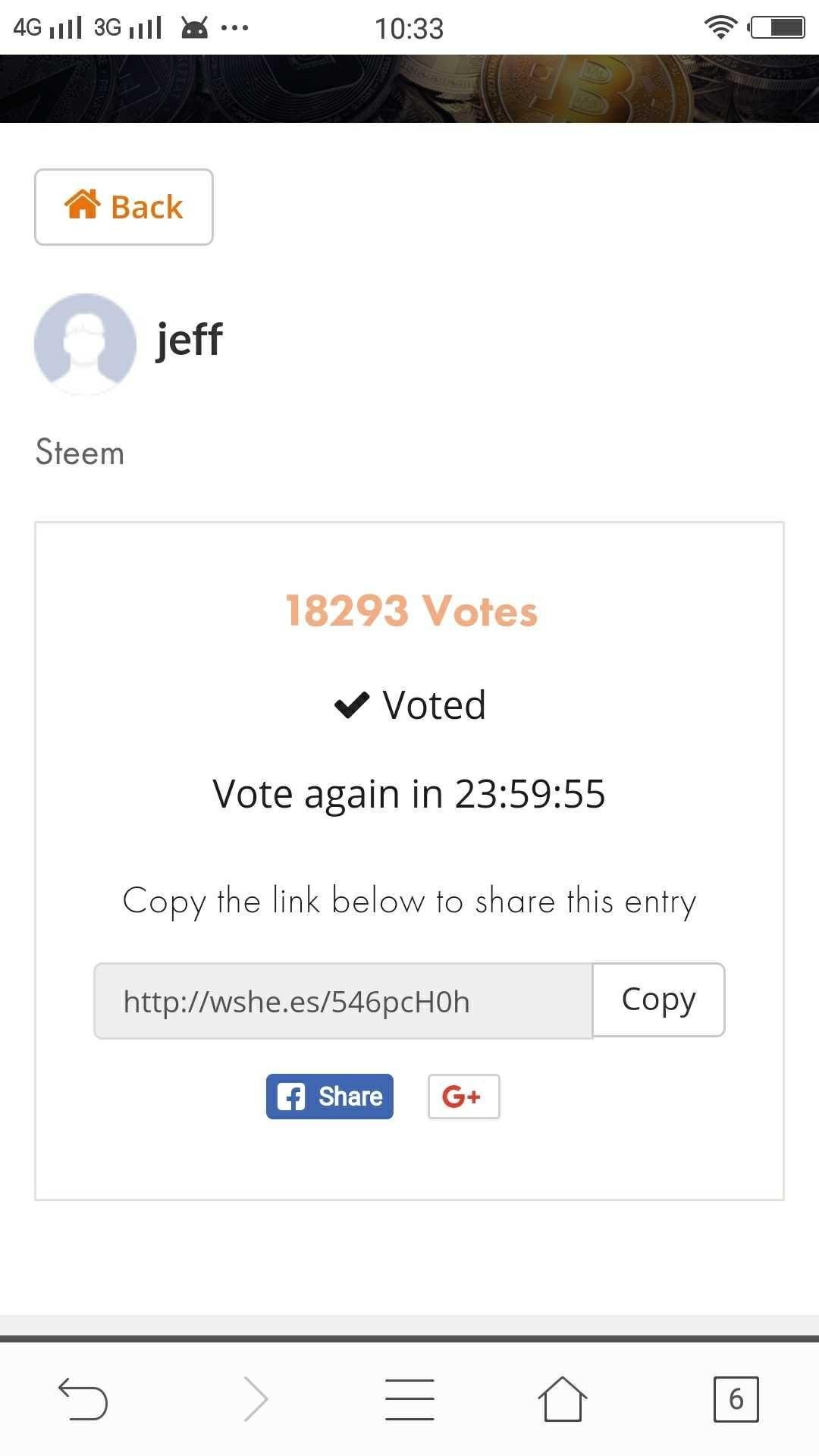The image size is (819, 1456).
Task: Tap the 18293 Votes count
Action: click(411, 610)
